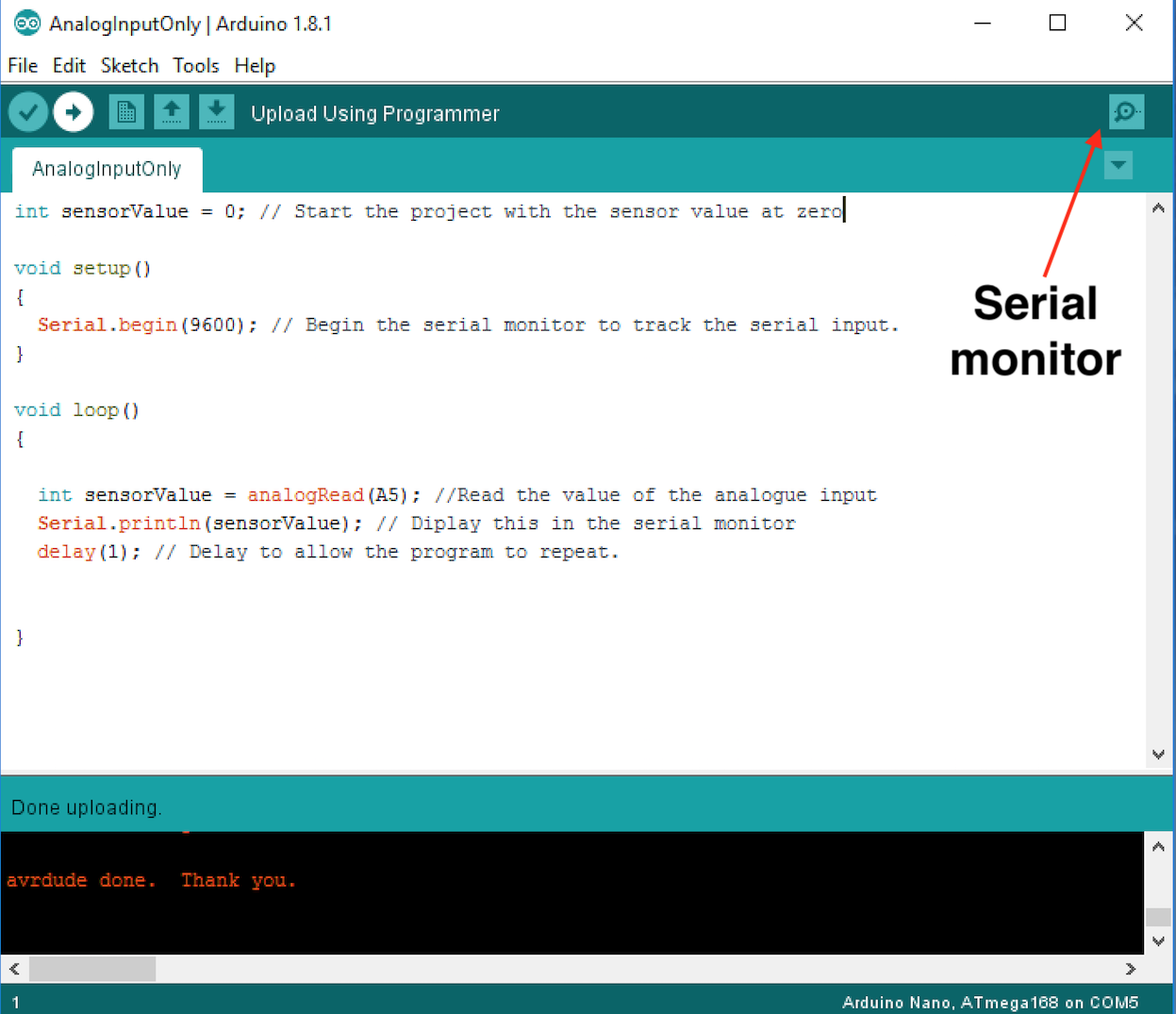Save the sketch with the down-arrow icon
The height and width of the screenshot is (1014, 1176).
pos(217,112)
